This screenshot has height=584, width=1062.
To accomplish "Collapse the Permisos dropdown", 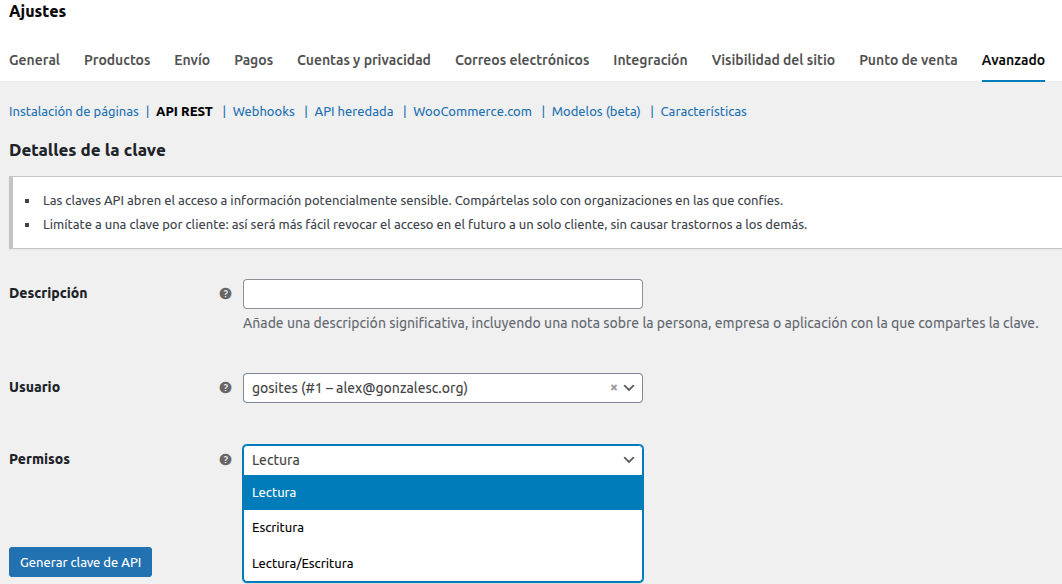I will click(629, 460).
